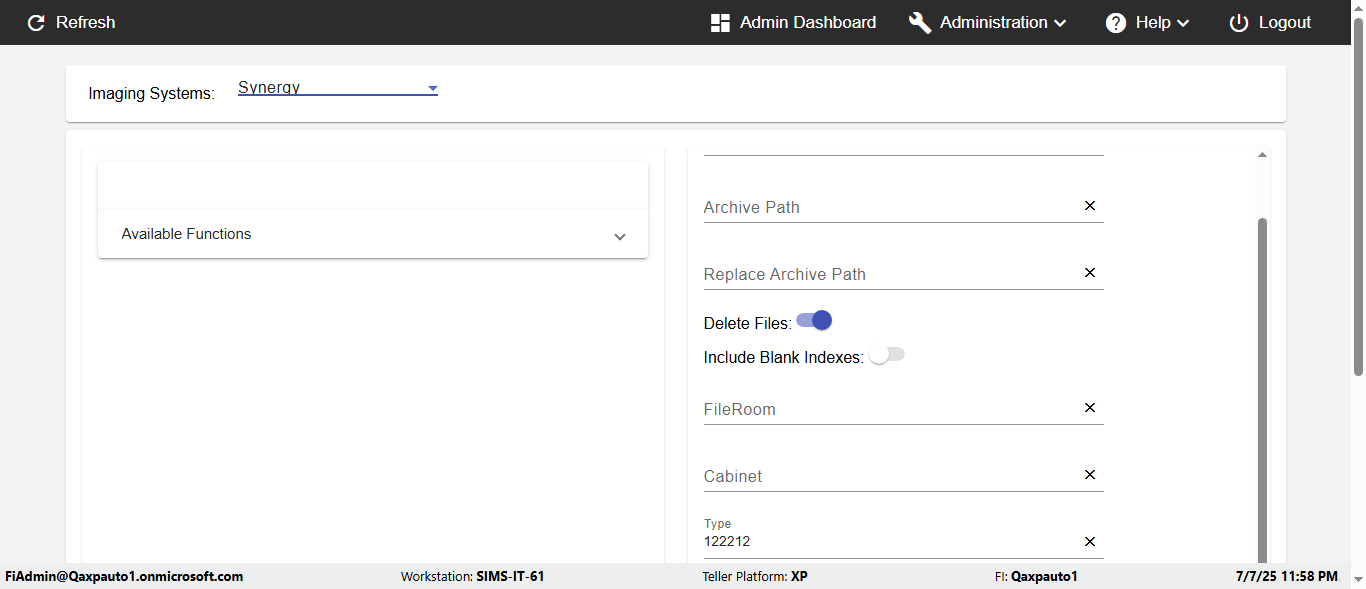This screenshot has width=1366, height=589.
Task: Open the Administration menu
Action: coord(1003,23)
